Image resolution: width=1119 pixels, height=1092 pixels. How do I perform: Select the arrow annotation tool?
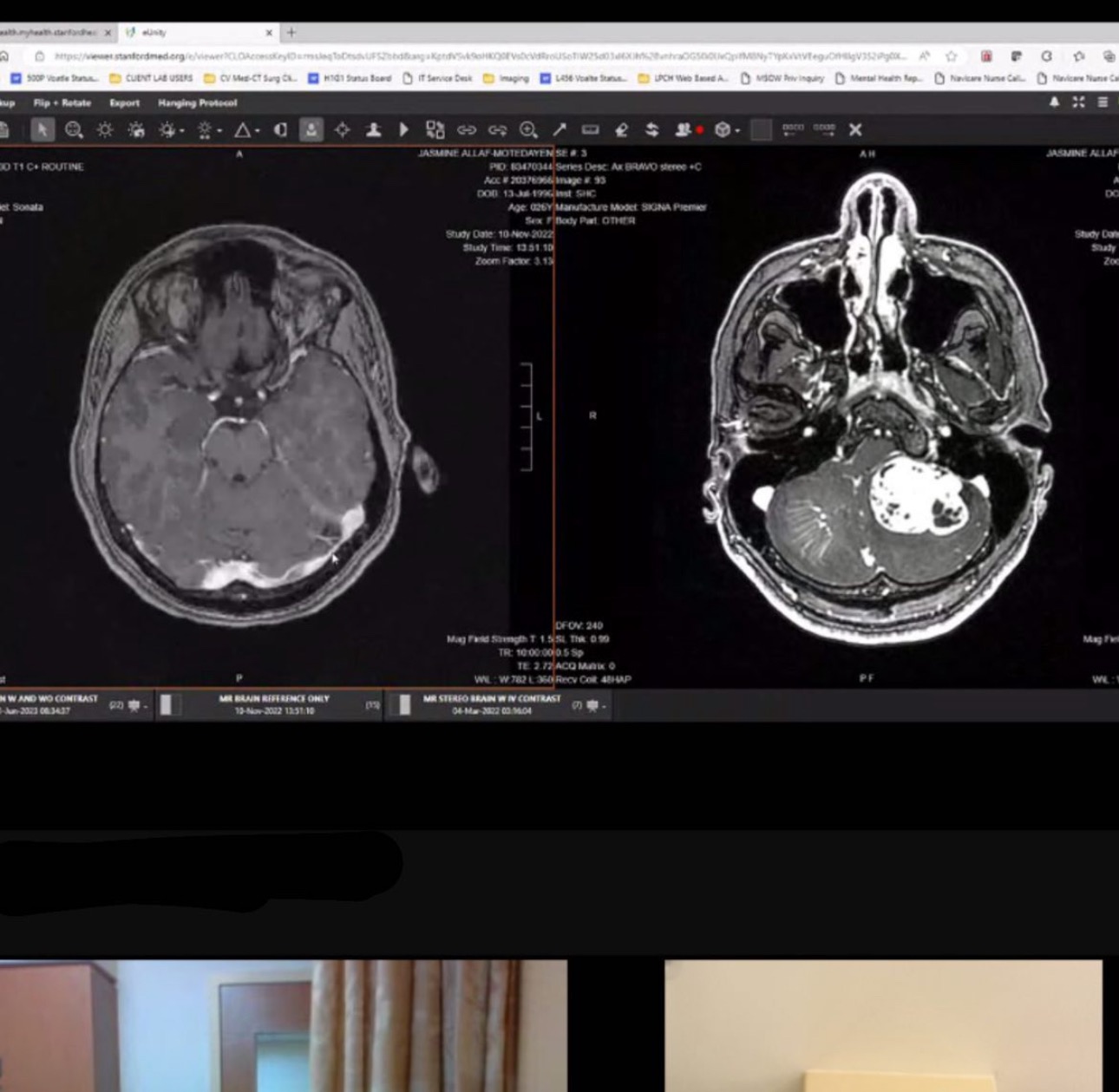pos(559,130)
